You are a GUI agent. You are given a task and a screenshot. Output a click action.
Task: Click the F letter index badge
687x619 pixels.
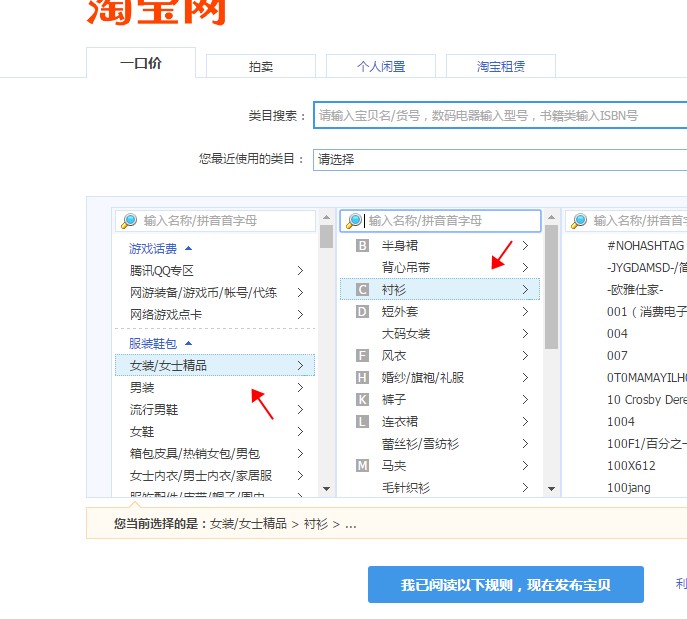pos(362,356)
